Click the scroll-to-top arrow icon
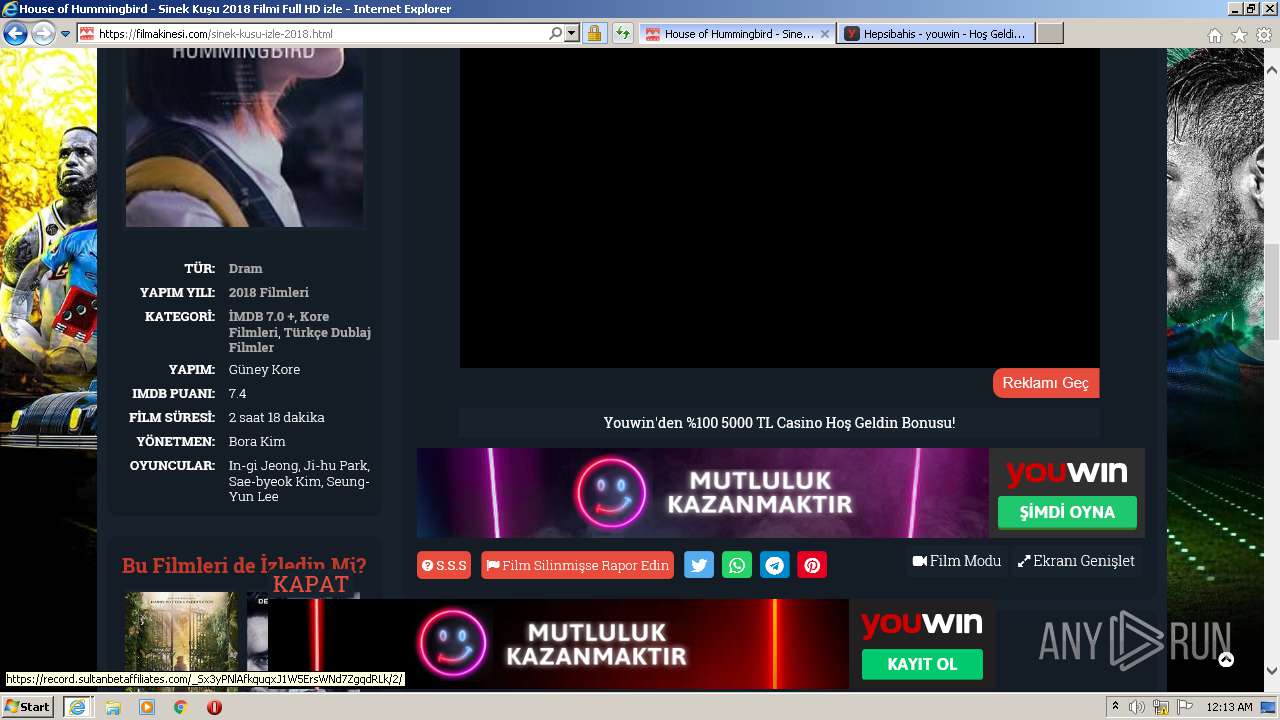 1226,660
